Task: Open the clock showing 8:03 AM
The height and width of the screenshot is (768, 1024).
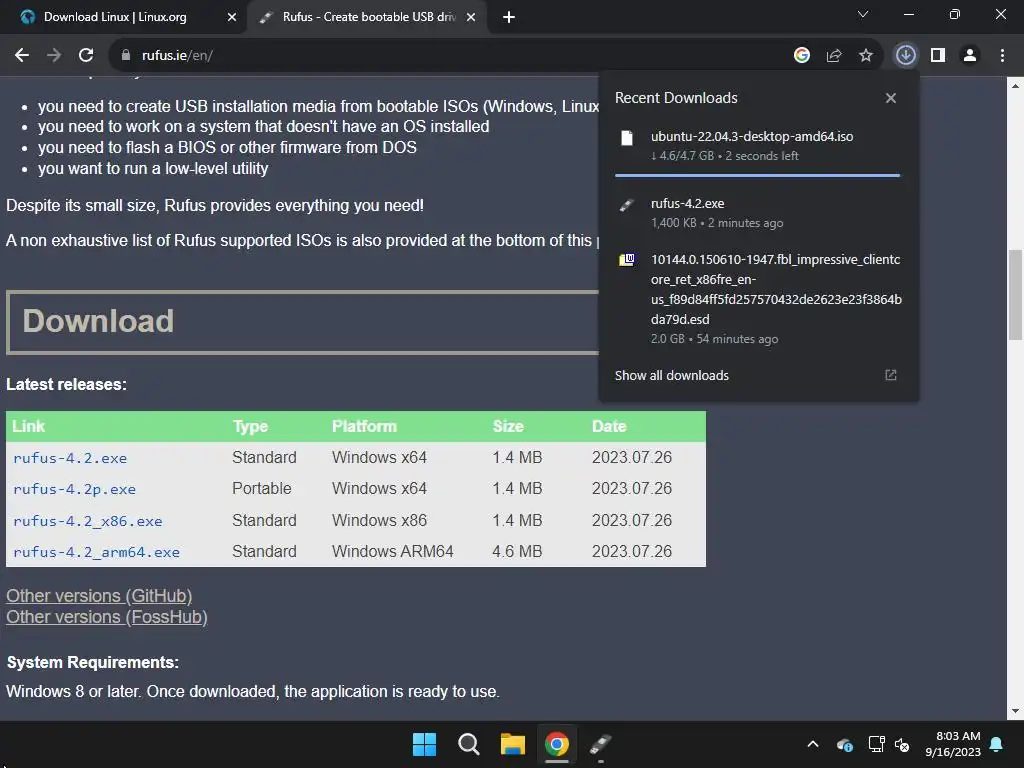Action: pos(953,744)
